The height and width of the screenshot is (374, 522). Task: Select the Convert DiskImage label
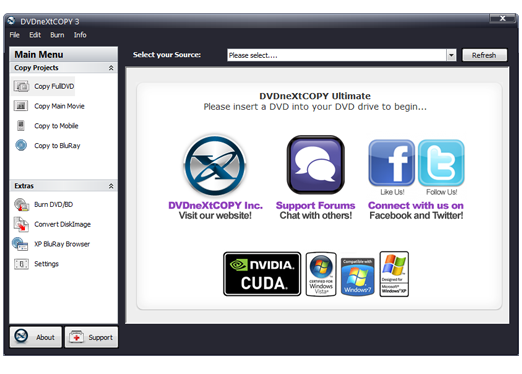[62, 224]
